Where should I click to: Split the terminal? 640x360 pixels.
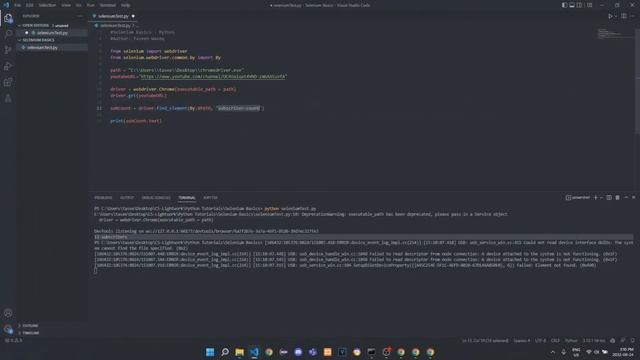coord(609,198)
